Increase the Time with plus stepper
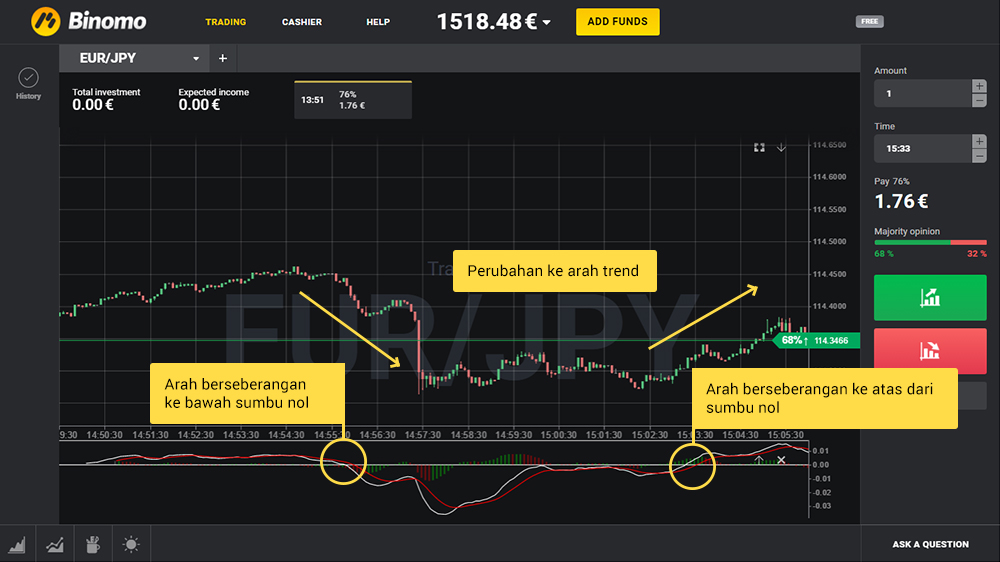Screen dimensions: 1000x562 tap(979, 141)
